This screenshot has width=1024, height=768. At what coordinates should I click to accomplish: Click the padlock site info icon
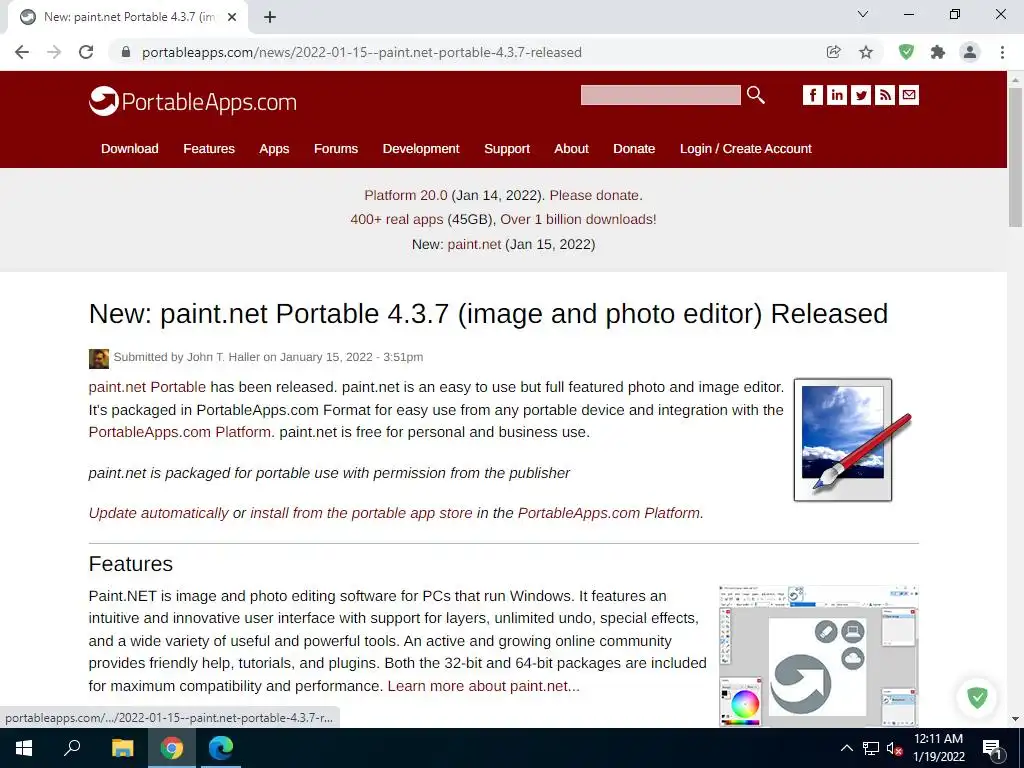[x=126, y=52]
